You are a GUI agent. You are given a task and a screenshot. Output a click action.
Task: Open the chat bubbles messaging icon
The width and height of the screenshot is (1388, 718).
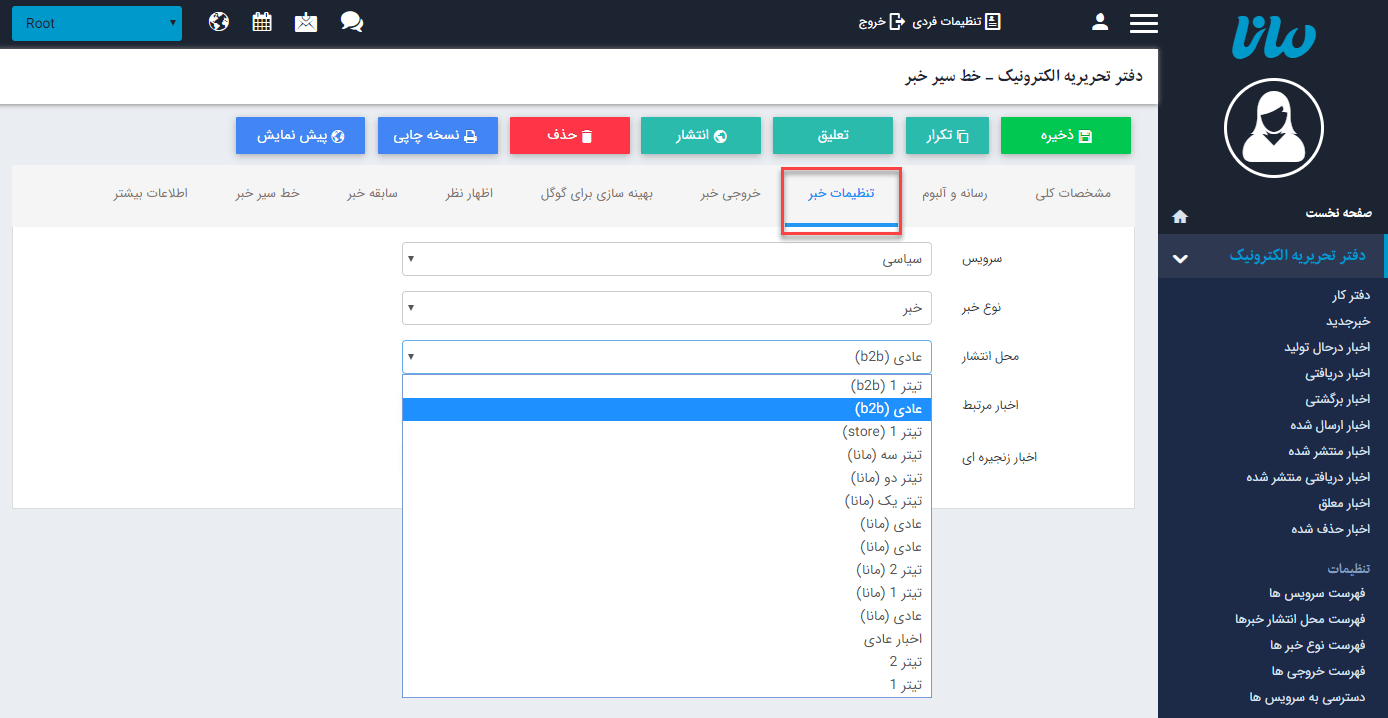(x=350, y=20)
